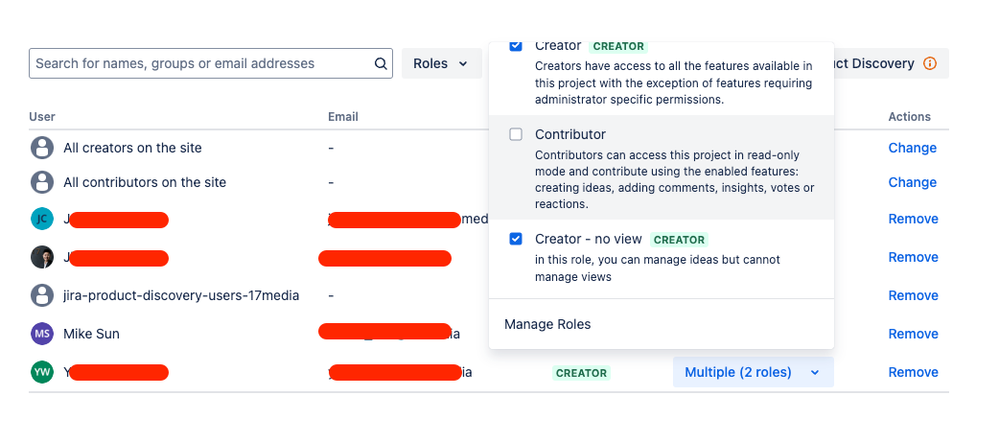Click the jira-product-discovery-users-17media group avatar
The width and height of the screenshot is (999, 443).
click(42, 296)
